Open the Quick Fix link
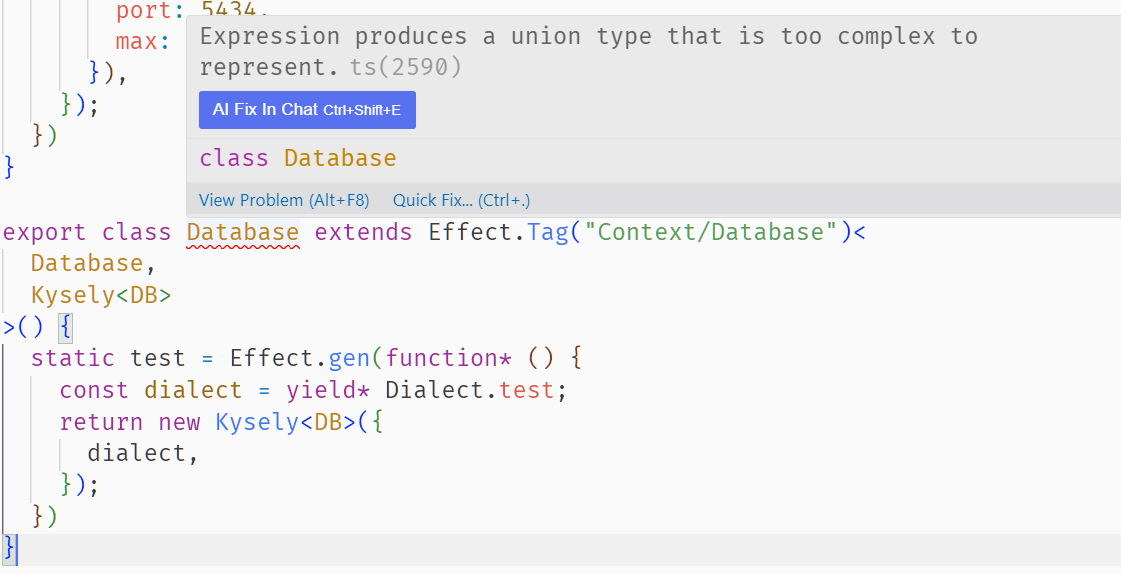 461,200
